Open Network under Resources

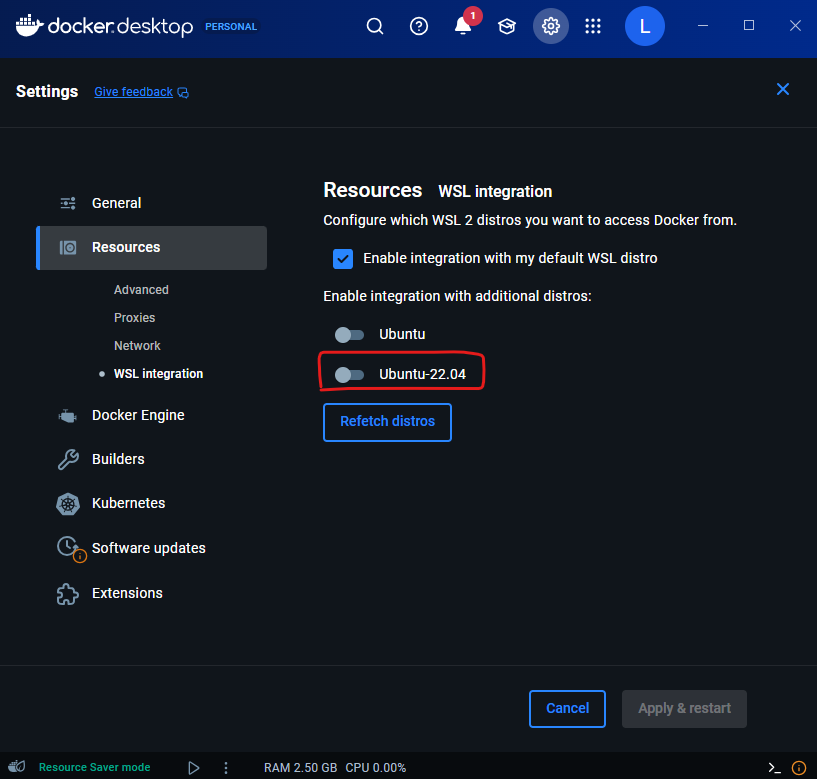coord(137,346)
